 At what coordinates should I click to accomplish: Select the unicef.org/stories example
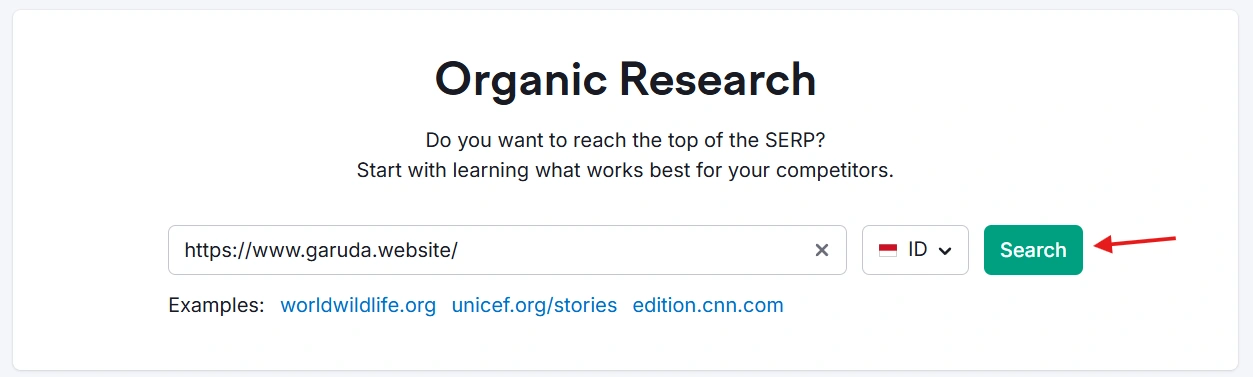[x=534, y=305]
